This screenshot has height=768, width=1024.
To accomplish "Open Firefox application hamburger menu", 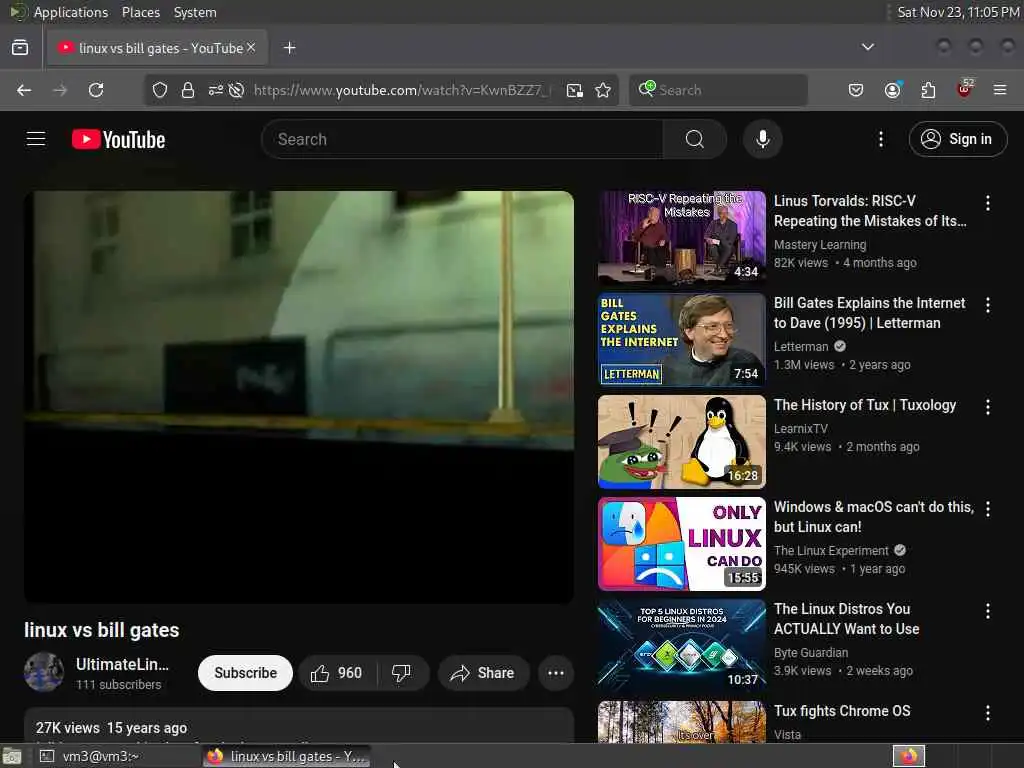I will 1000,90.
